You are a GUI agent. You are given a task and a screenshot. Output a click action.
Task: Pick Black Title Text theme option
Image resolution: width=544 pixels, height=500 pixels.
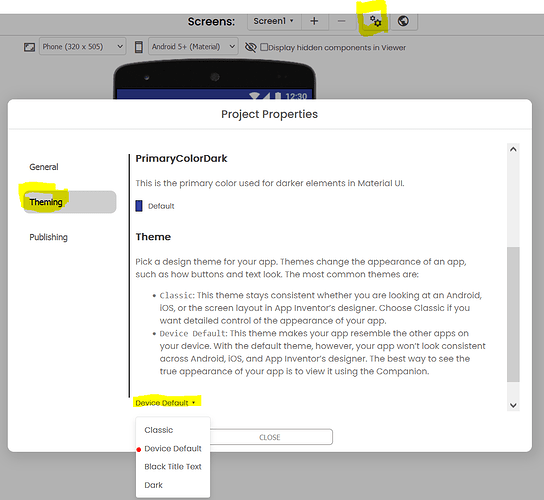coord(173,467)
